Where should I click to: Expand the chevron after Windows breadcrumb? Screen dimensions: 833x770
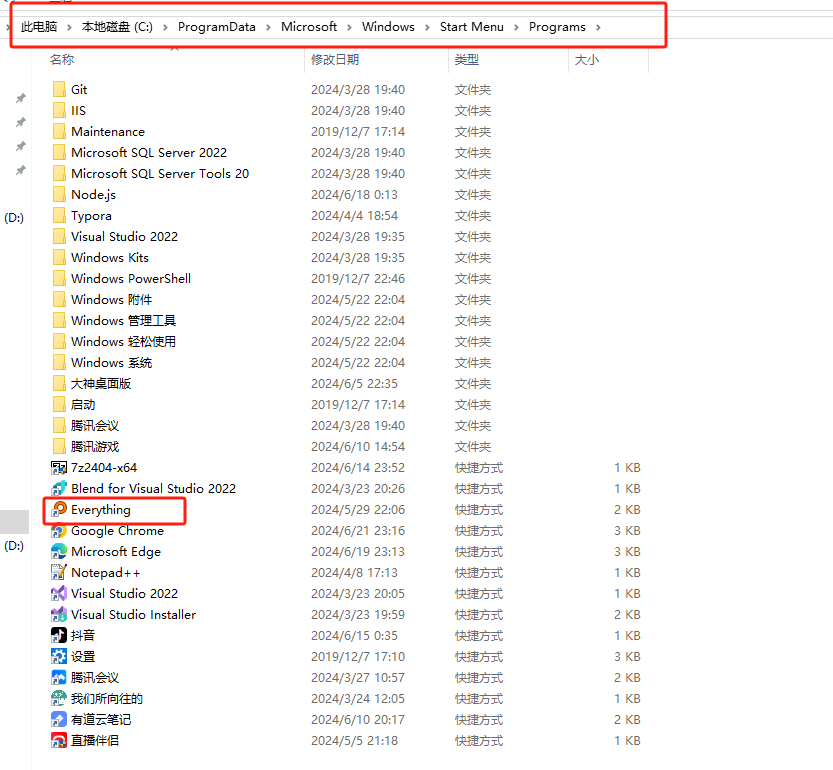coord(427,27)
